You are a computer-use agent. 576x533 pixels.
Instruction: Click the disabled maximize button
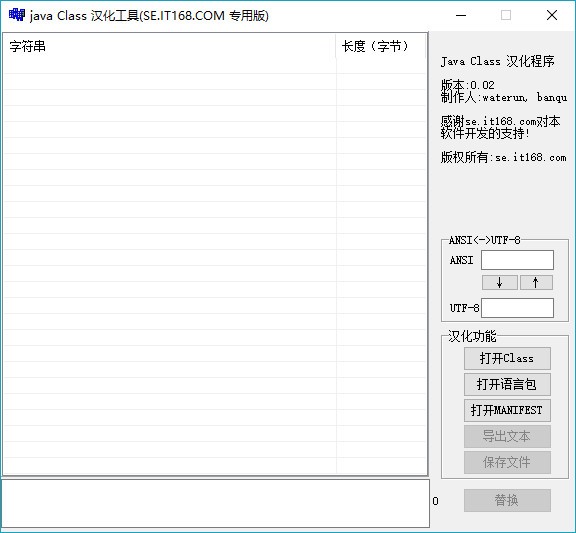pos(506,15)
